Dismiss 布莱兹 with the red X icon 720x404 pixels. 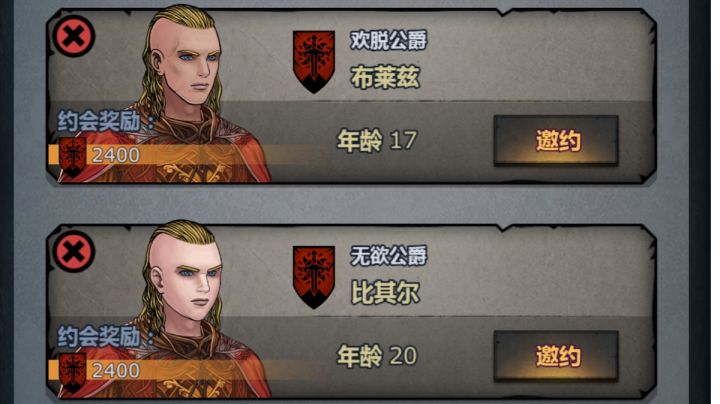coord(74,36)
